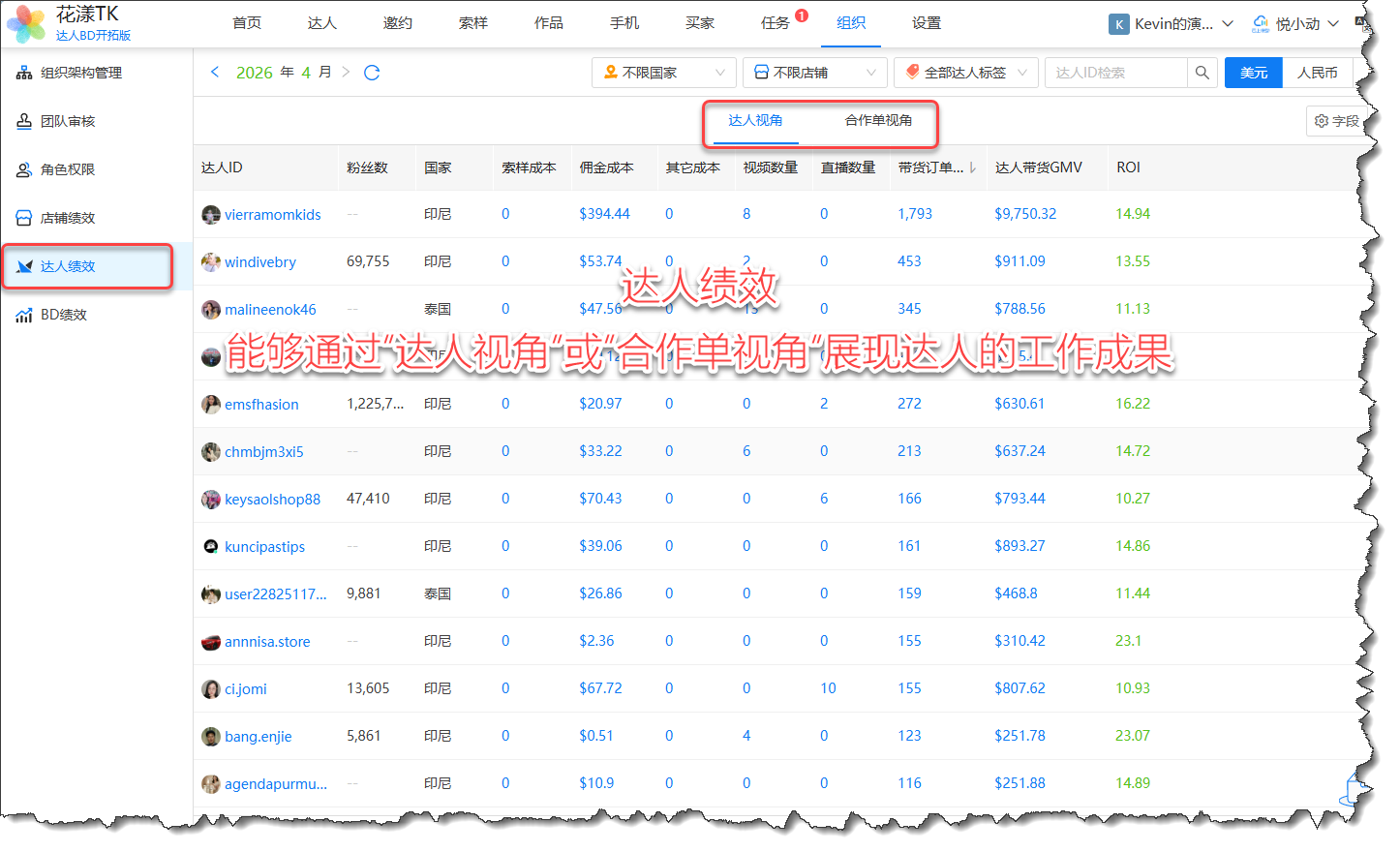1400x852 pixels.
Task: Open vierramomkids creator link
Action: (272, 215)
